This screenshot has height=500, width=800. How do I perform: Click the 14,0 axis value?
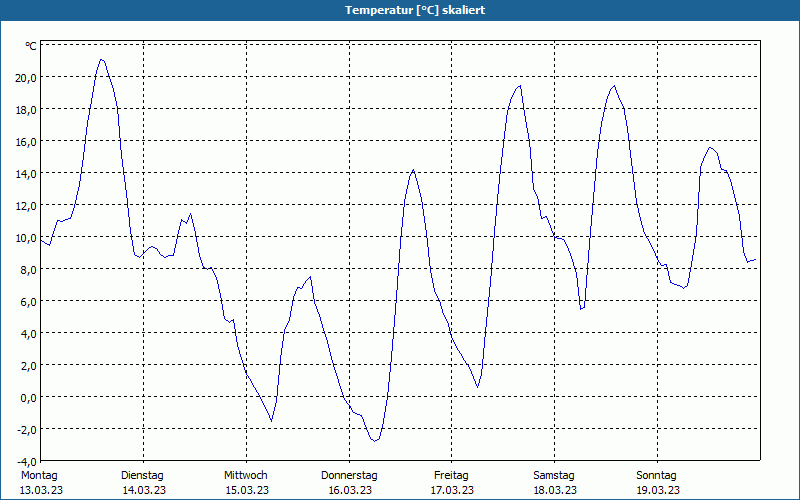click(x=26, y=174)
